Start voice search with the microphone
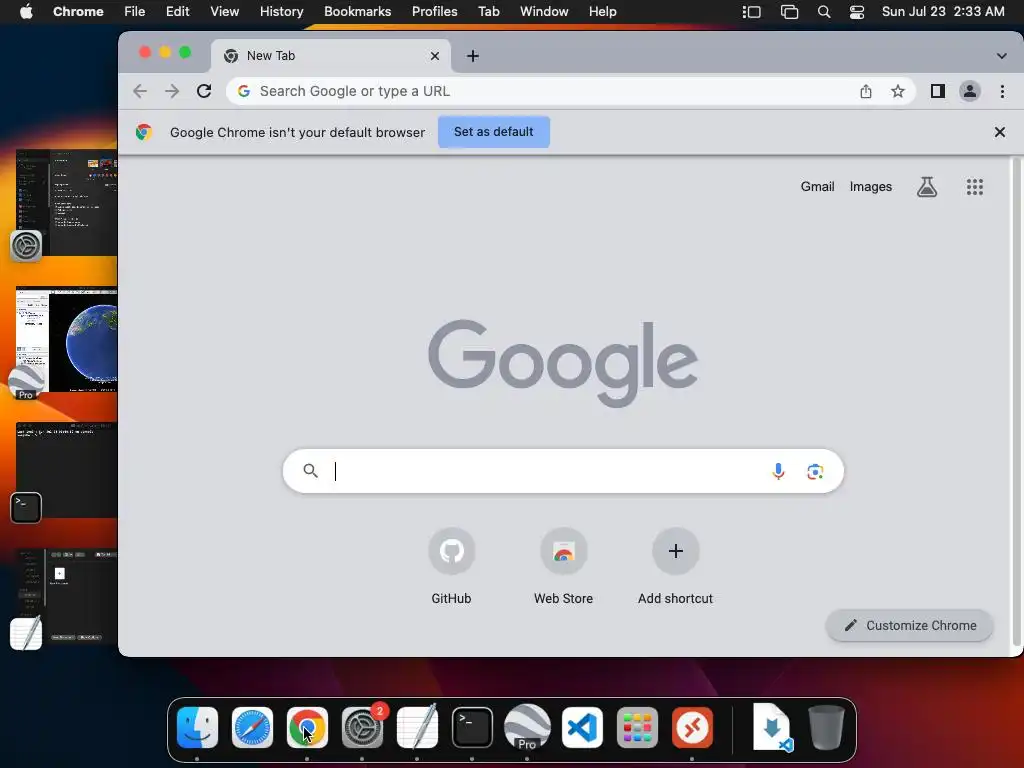The width and height of the screenshot is (1024, 768). click(x=778, y=471)
